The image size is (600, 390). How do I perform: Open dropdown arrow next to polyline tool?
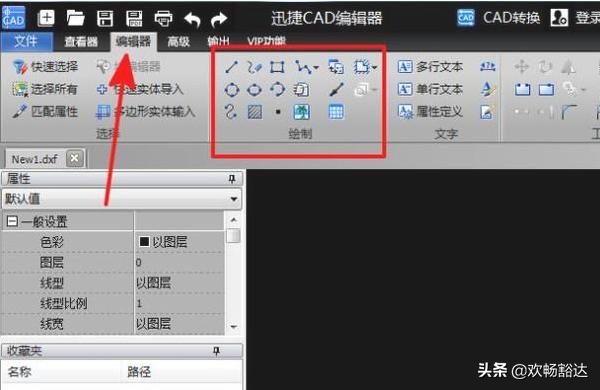pyautogui.click(x=316, y=68)
